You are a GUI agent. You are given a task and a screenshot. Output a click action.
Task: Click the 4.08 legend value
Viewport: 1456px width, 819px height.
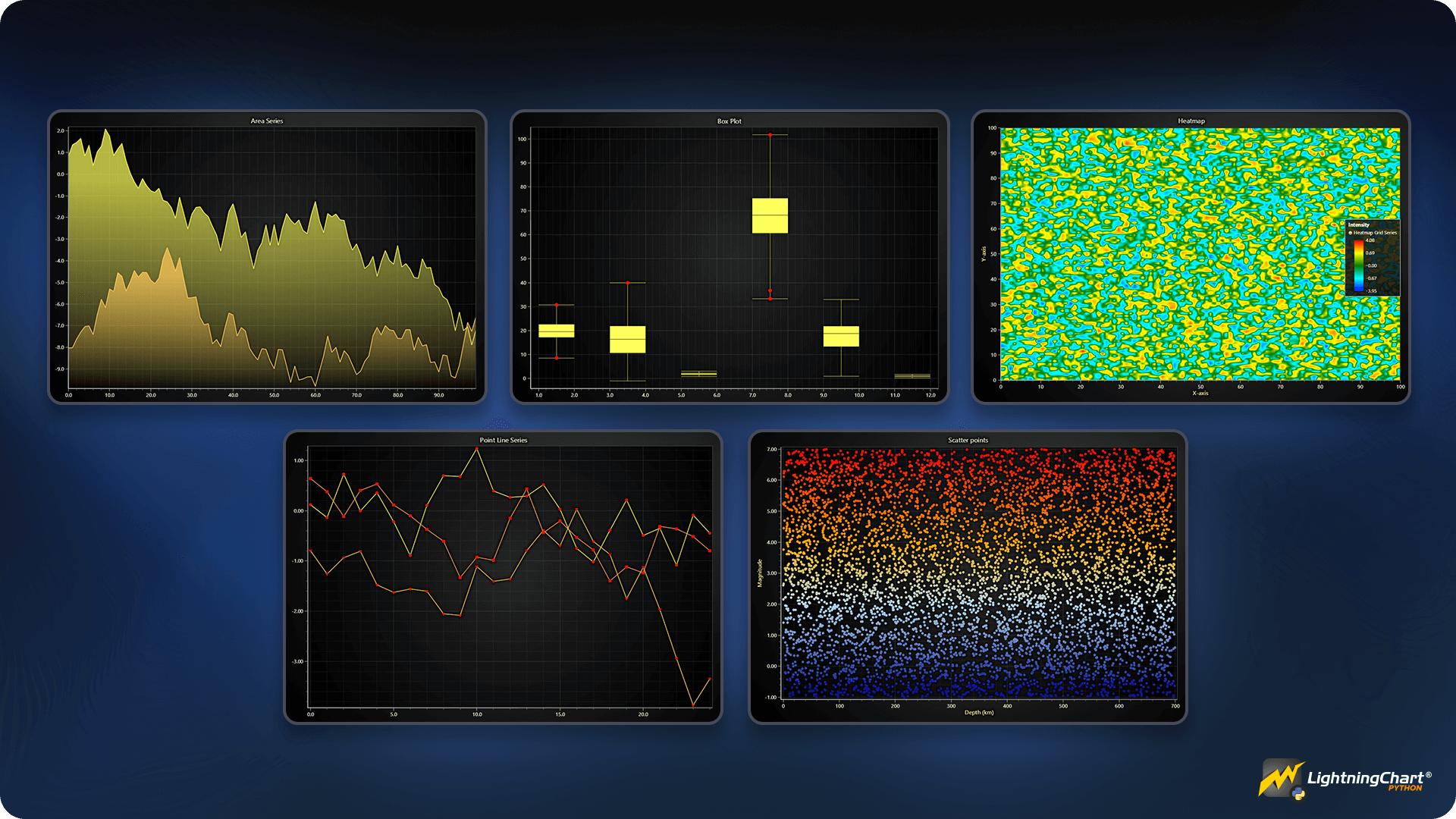[1370, 240]
